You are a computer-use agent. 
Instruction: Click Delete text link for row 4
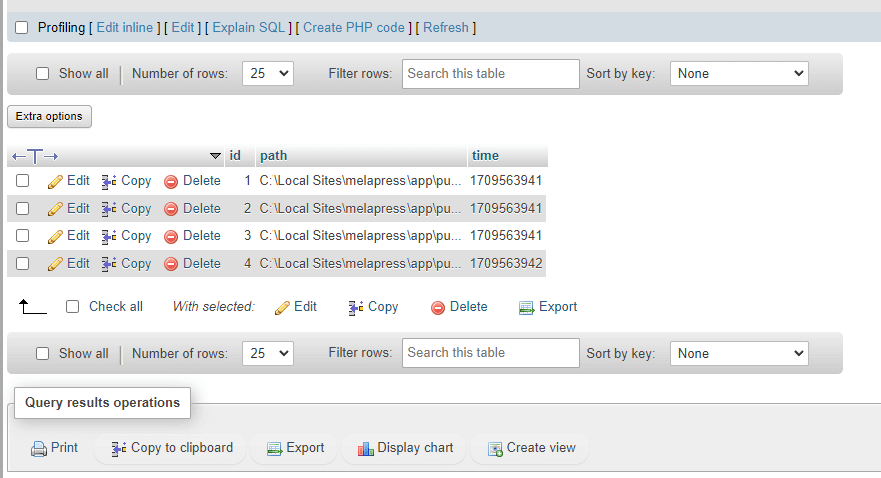[x=202, y=263]
